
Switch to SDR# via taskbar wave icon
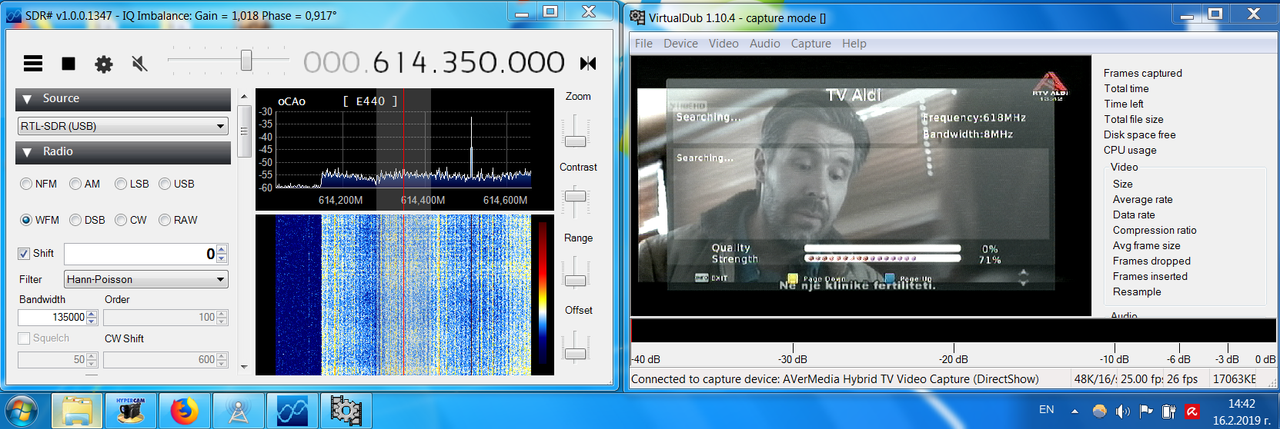pyautogui.click(x=291, y=410)
